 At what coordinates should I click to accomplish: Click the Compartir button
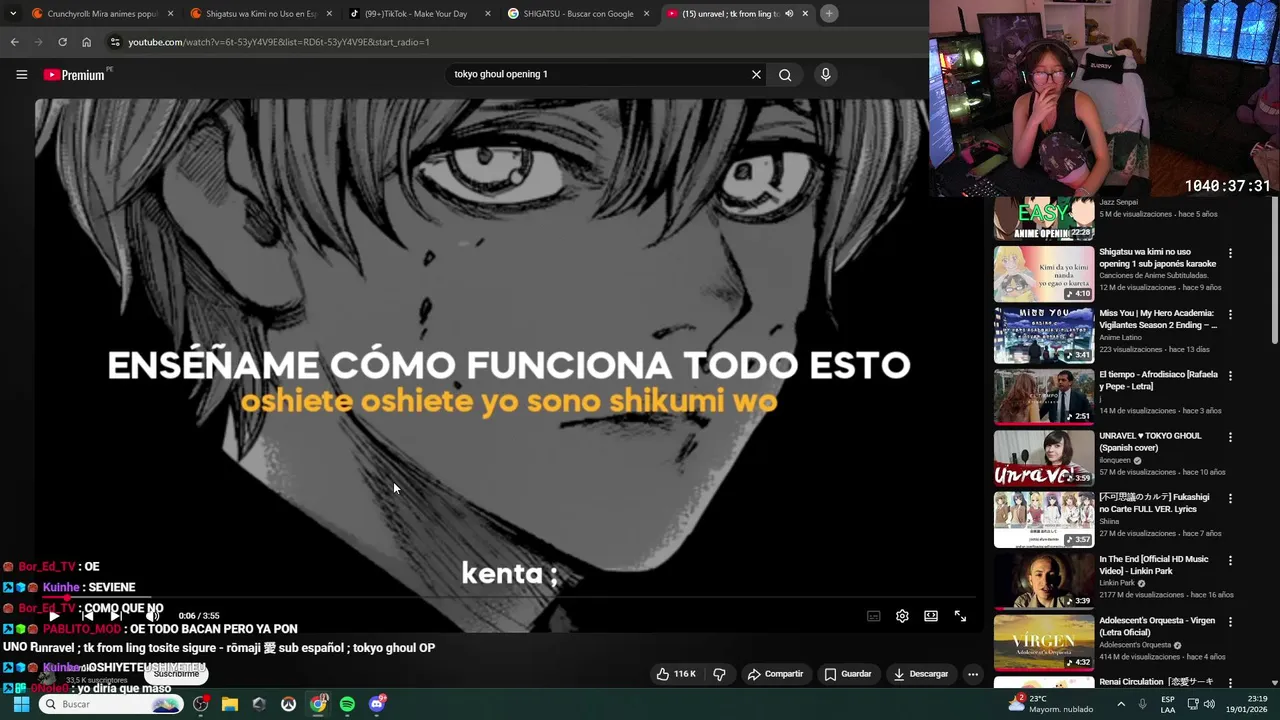click(x=775, y=674)
